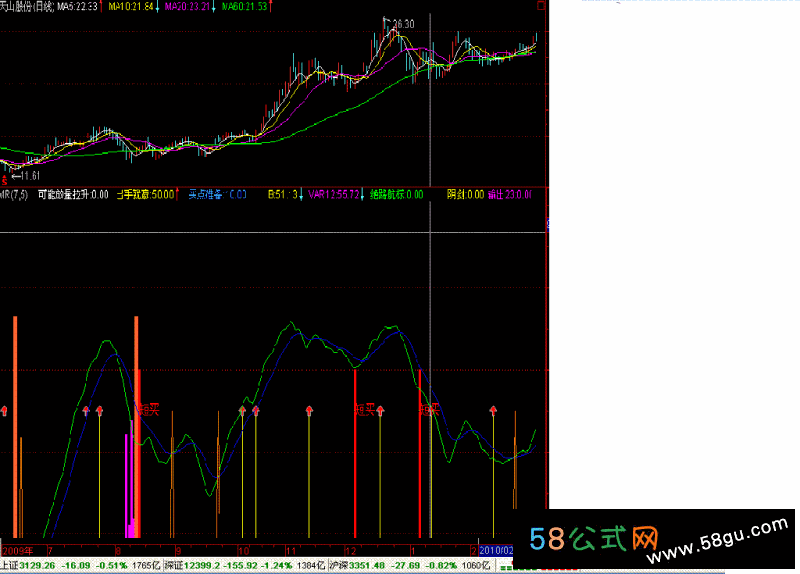The height and width of the screenshot is (574, 800).
Task: Click the B:51 indicator value
Action: coord(283,194)
